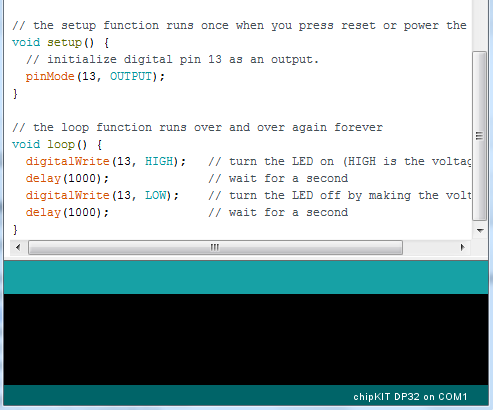Click 'digitalWrite(13, HIGH);' in the code
This screenshot has width=493, height=410.
[106, 162]
